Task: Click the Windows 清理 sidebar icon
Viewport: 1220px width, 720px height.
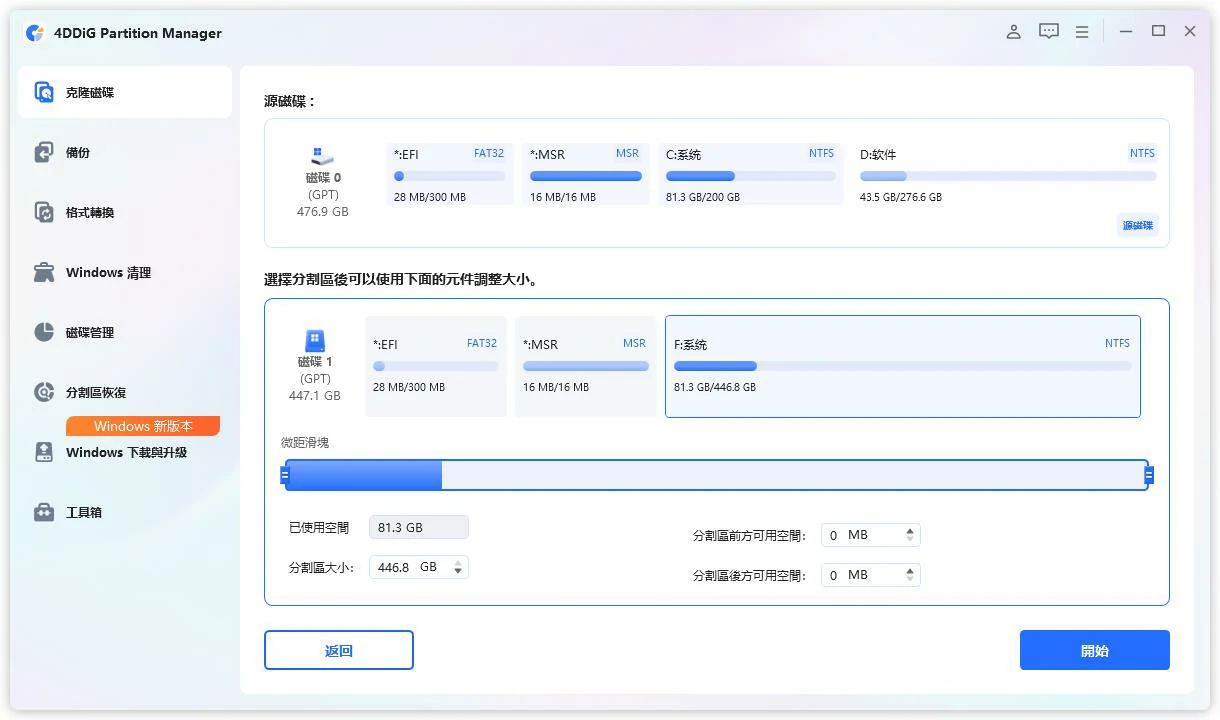Action: pos(44,272)
